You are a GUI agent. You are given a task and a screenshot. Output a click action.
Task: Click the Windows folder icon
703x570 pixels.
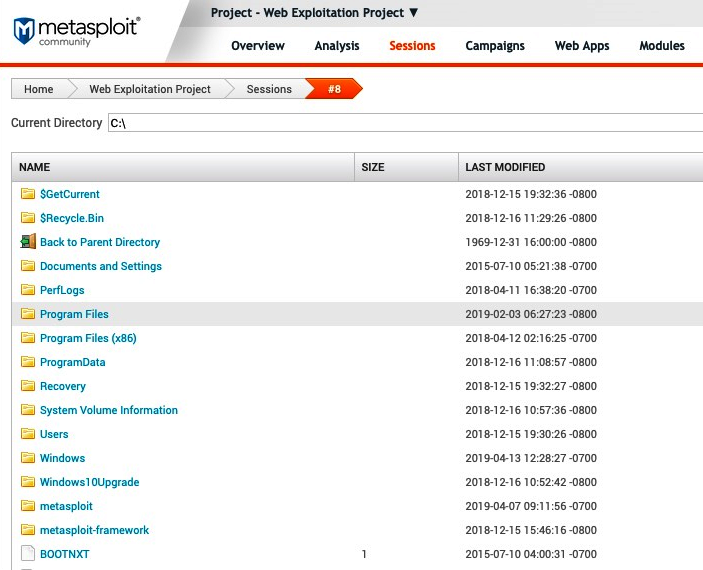tap(28, 458)
